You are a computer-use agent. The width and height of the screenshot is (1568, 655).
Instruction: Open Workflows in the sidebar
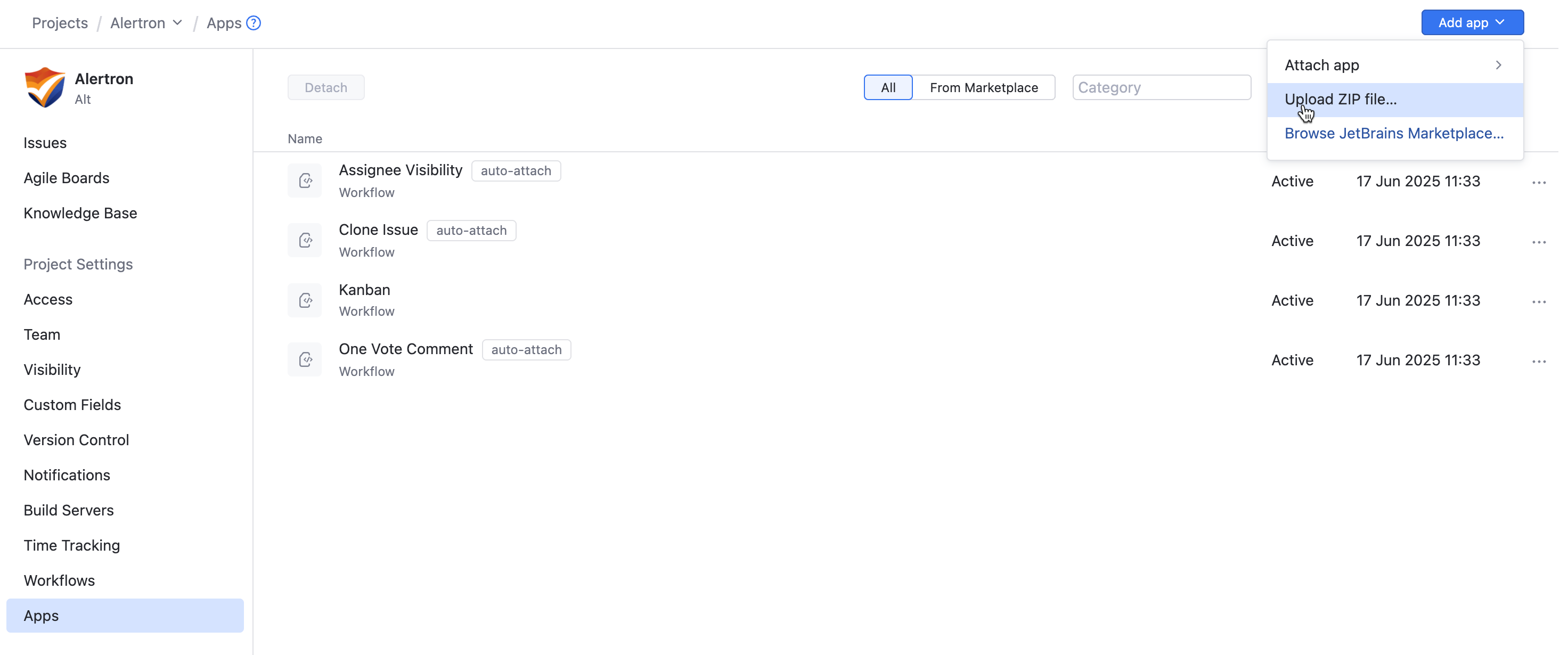tap(59, 580)
